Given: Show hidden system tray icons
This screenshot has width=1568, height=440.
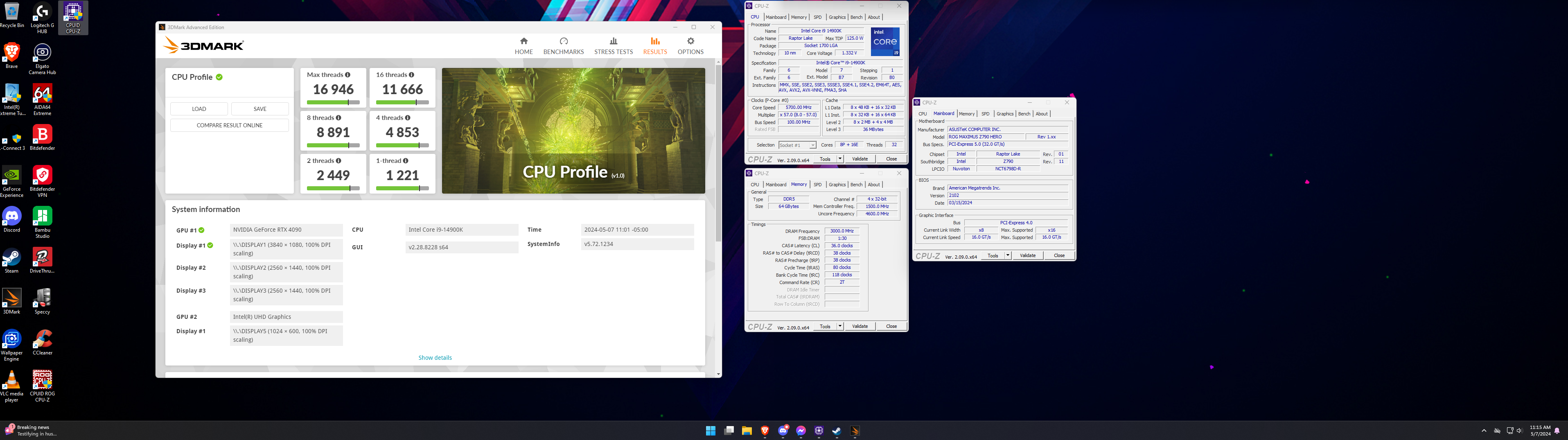Looking at the screenshot, I should click(1483, 431).
